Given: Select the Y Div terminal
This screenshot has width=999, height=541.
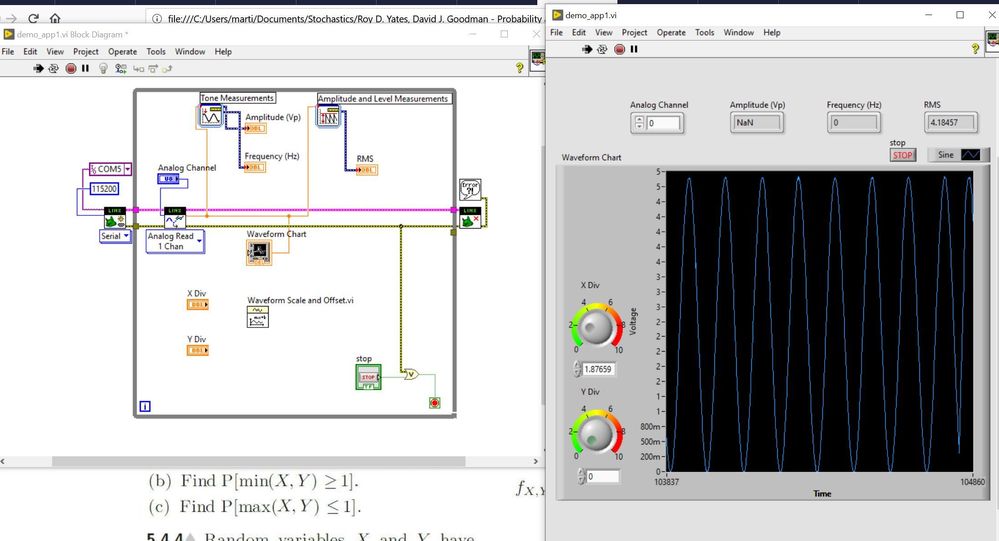Looking at the screenshot, I should tap(198, 350).
